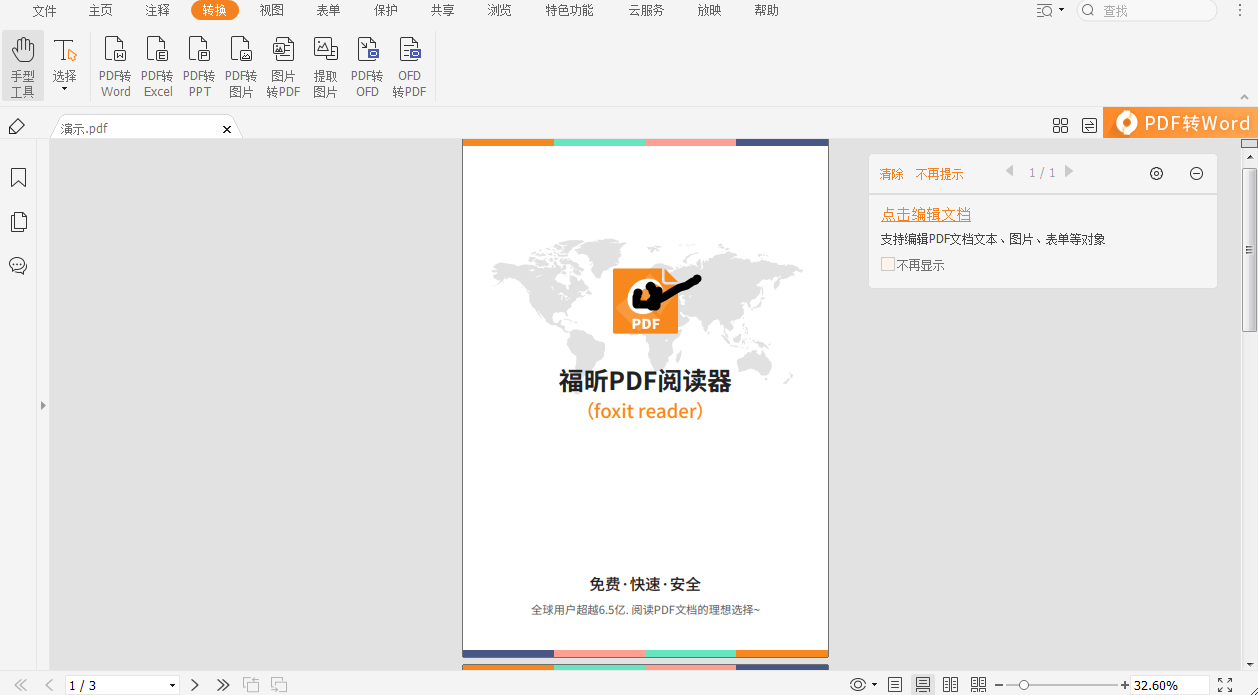This screenshot has height=695, width=1258.
Task: Convert PDF to PPT
Action: tap(199, 67)
